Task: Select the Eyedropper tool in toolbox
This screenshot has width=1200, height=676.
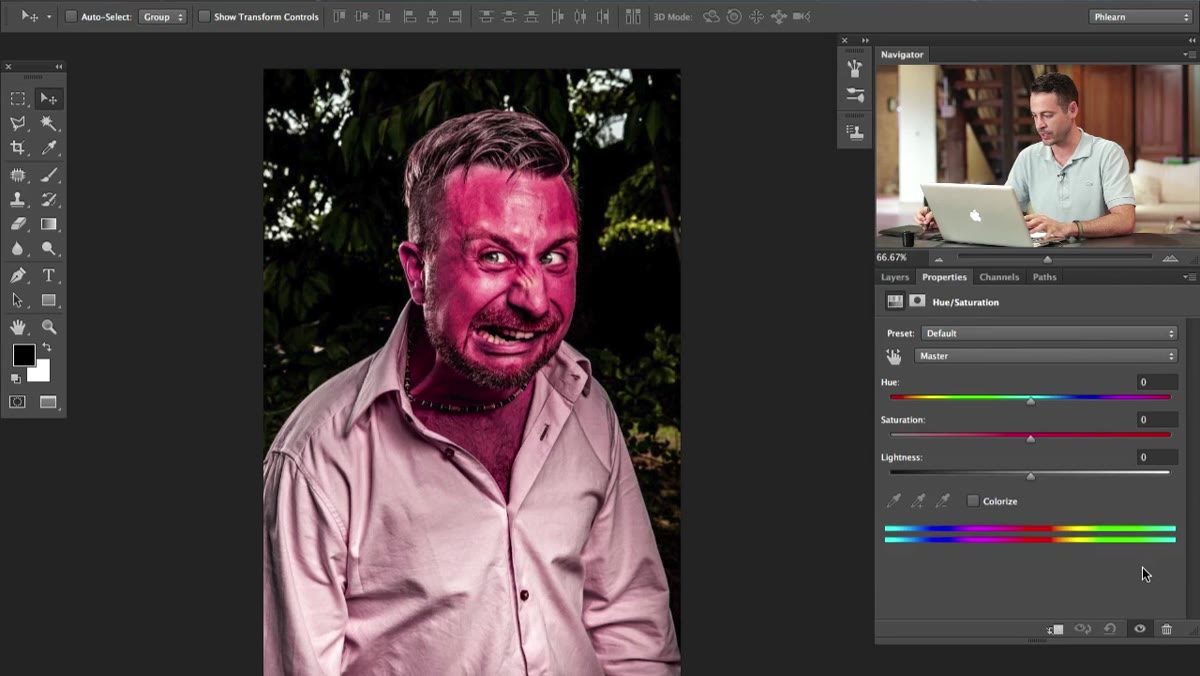Action: pos(48,148)
